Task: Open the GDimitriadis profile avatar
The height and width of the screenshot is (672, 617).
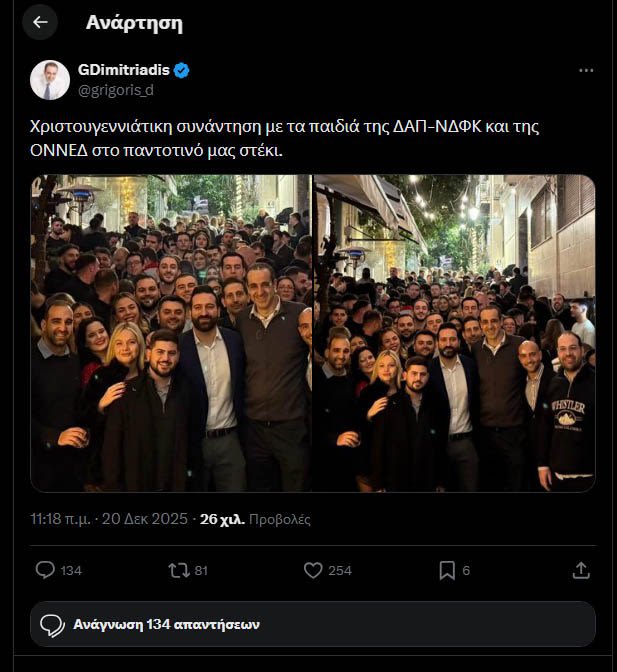Action: 50,80
